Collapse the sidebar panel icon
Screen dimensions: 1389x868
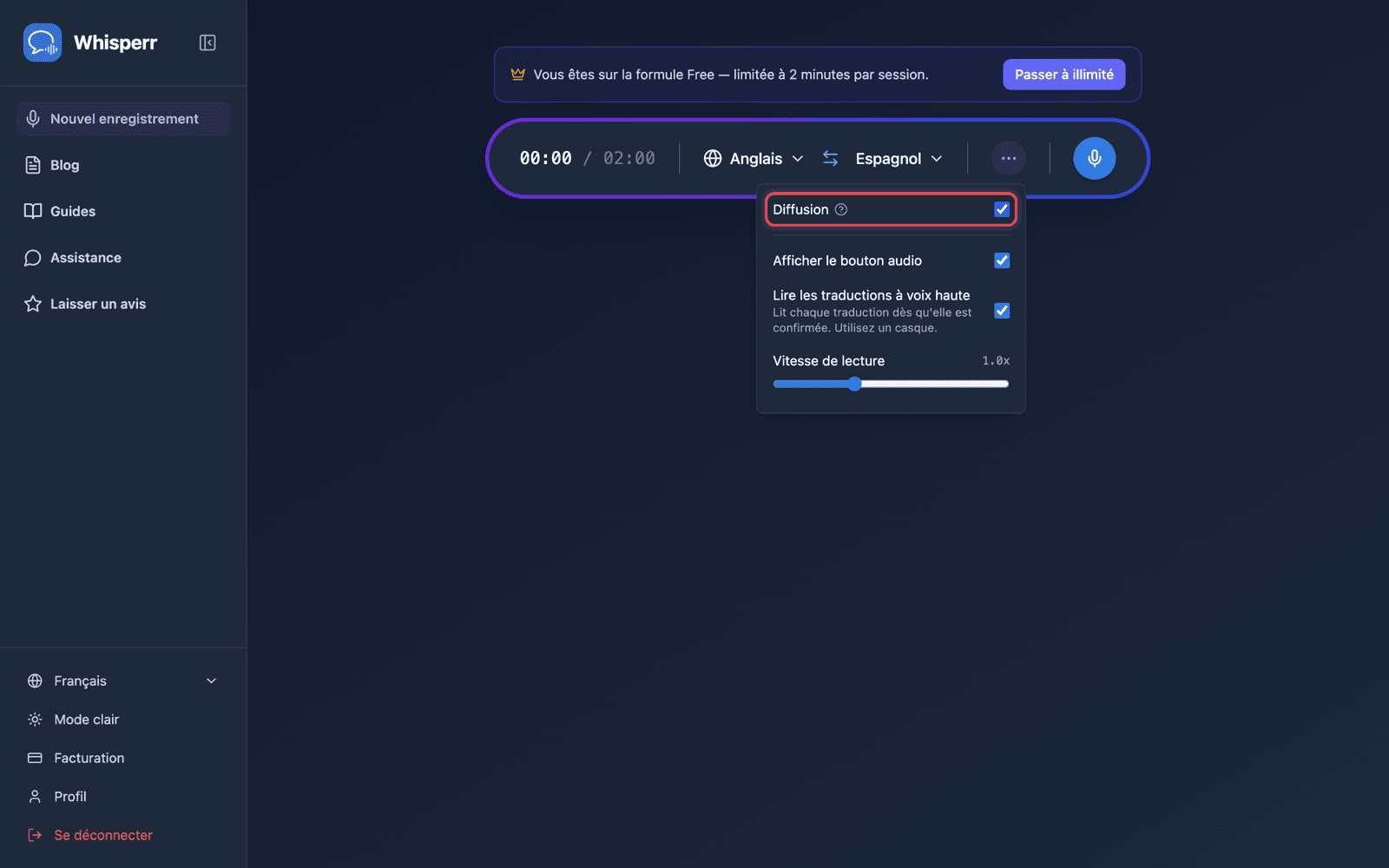pos(207,43)
